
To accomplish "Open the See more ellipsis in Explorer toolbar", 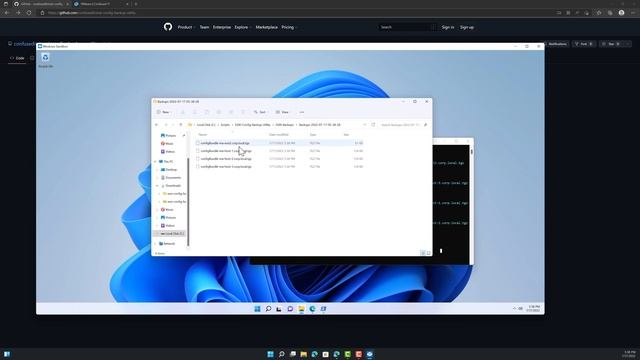I will 302,112.
